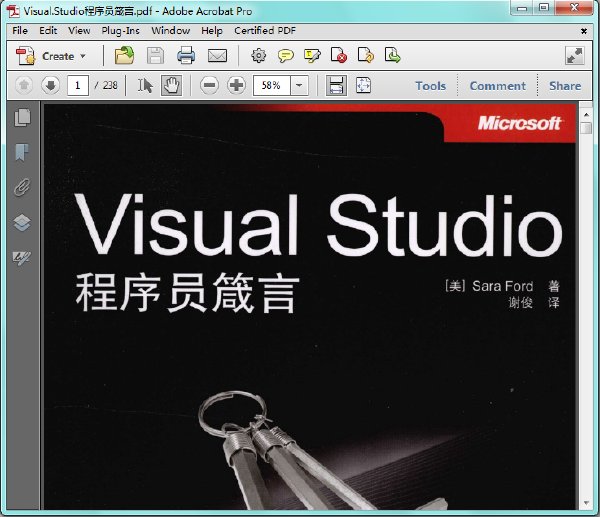Show the Attachments paperclip panel
Image resolution: width=600 pixels, height=517 pixels.
[22, 188]
